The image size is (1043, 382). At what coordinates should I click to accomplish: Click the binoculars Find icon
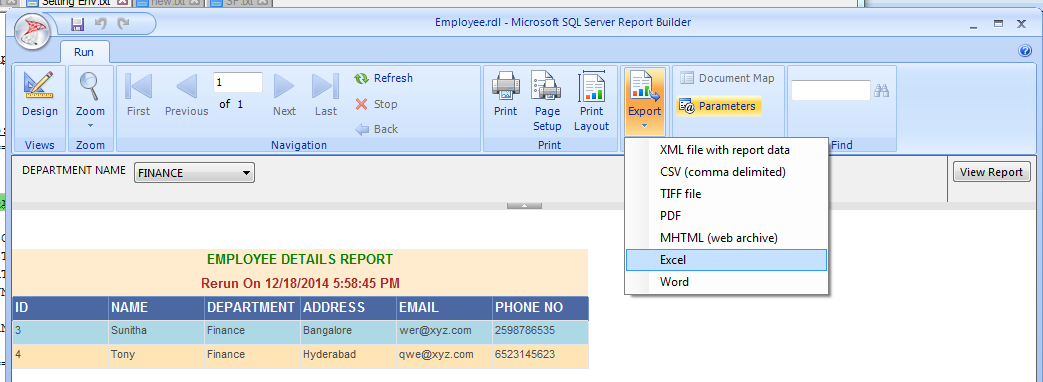coord(881,91)
